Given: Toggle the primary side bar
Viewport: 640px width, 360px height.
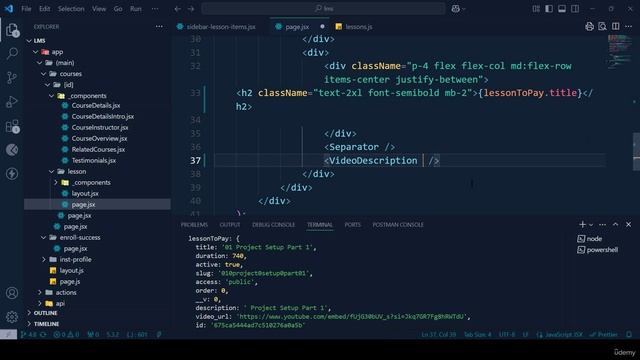Looking at the screenshot, I should click(x=549, y=9).
